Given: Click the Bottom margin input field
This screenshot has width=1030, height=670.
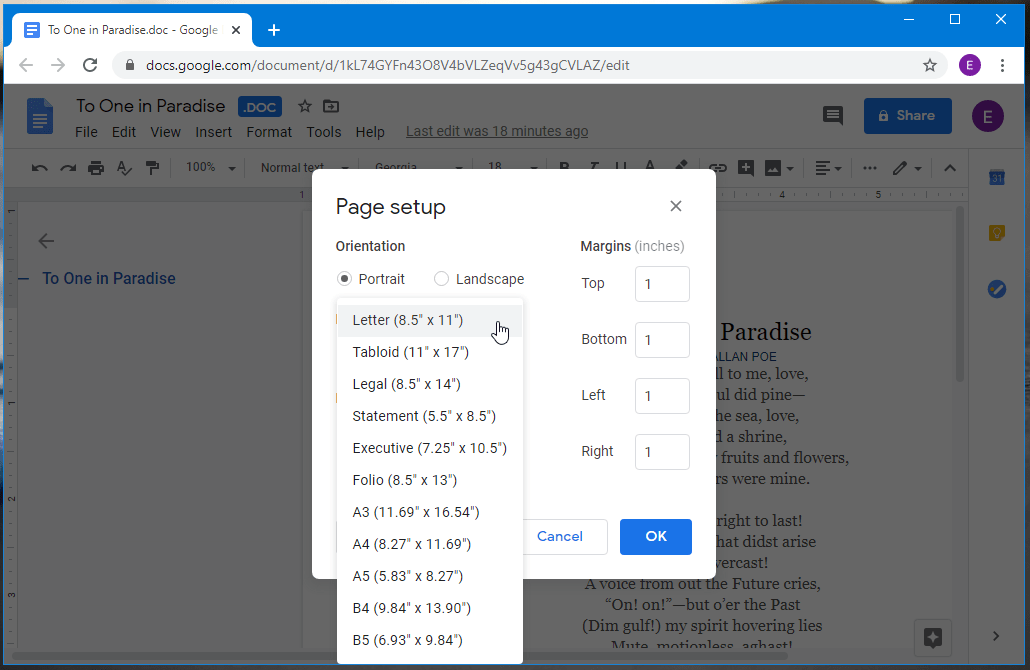Looking at the screenshot, I should click(662, 340).
